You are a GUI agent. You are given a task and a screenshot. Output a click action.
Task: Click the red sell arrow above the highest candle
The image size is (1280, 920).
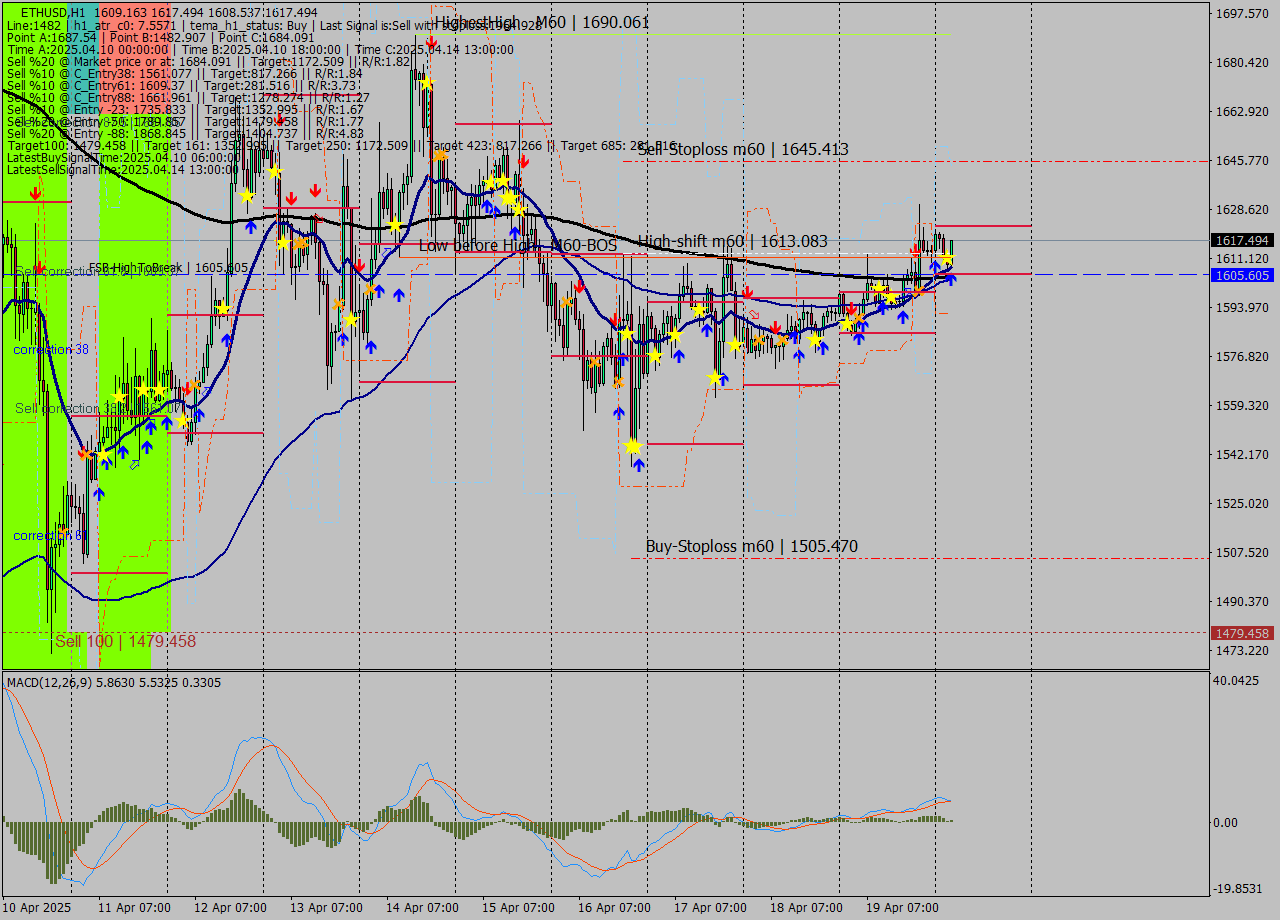tap(430, 42)
